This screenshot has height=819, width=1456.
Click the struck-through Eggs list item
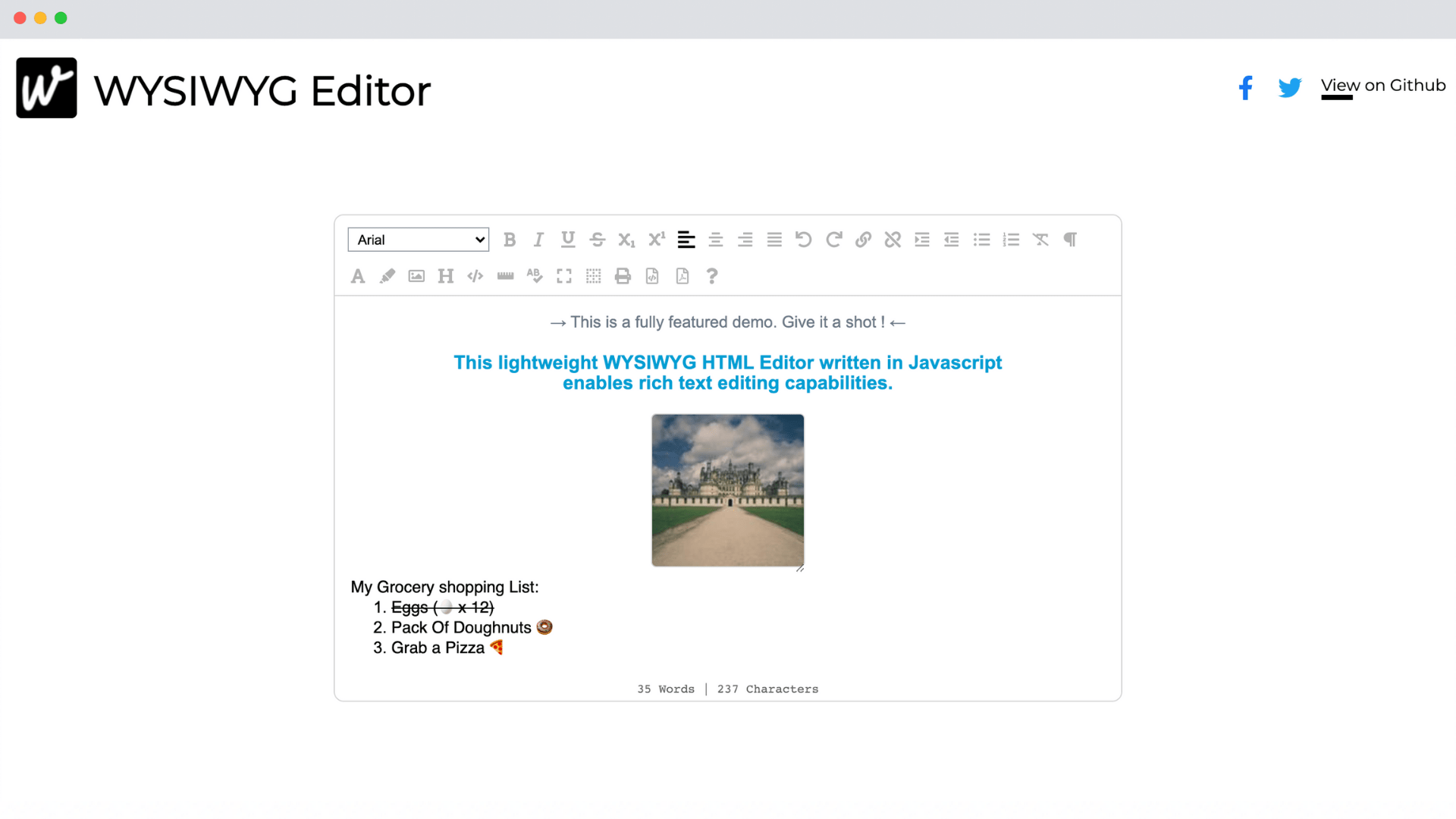point(442,607)
